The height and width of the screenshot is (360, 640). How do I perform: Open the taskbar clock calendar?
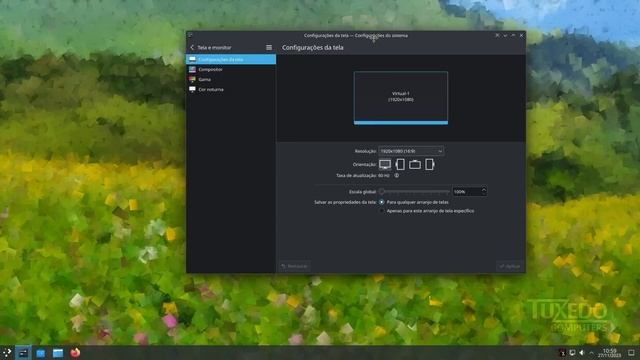coord(610,353)
